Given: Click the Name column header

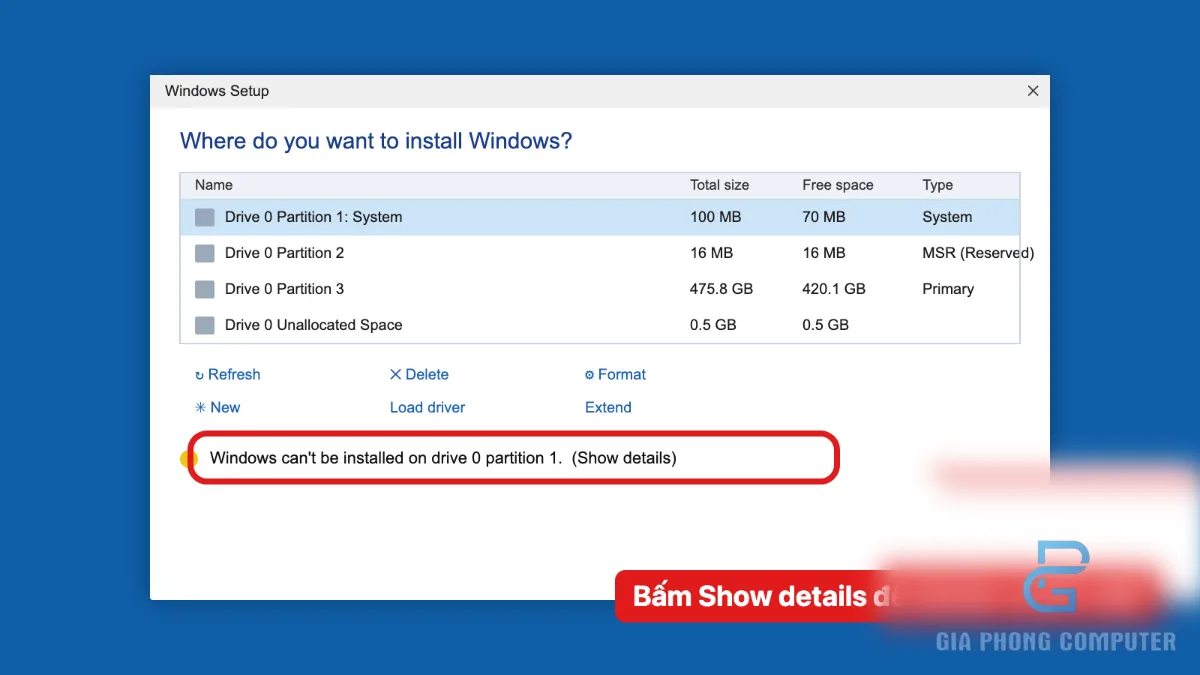Looking at the screenshot, I should [x=214, y=185].
